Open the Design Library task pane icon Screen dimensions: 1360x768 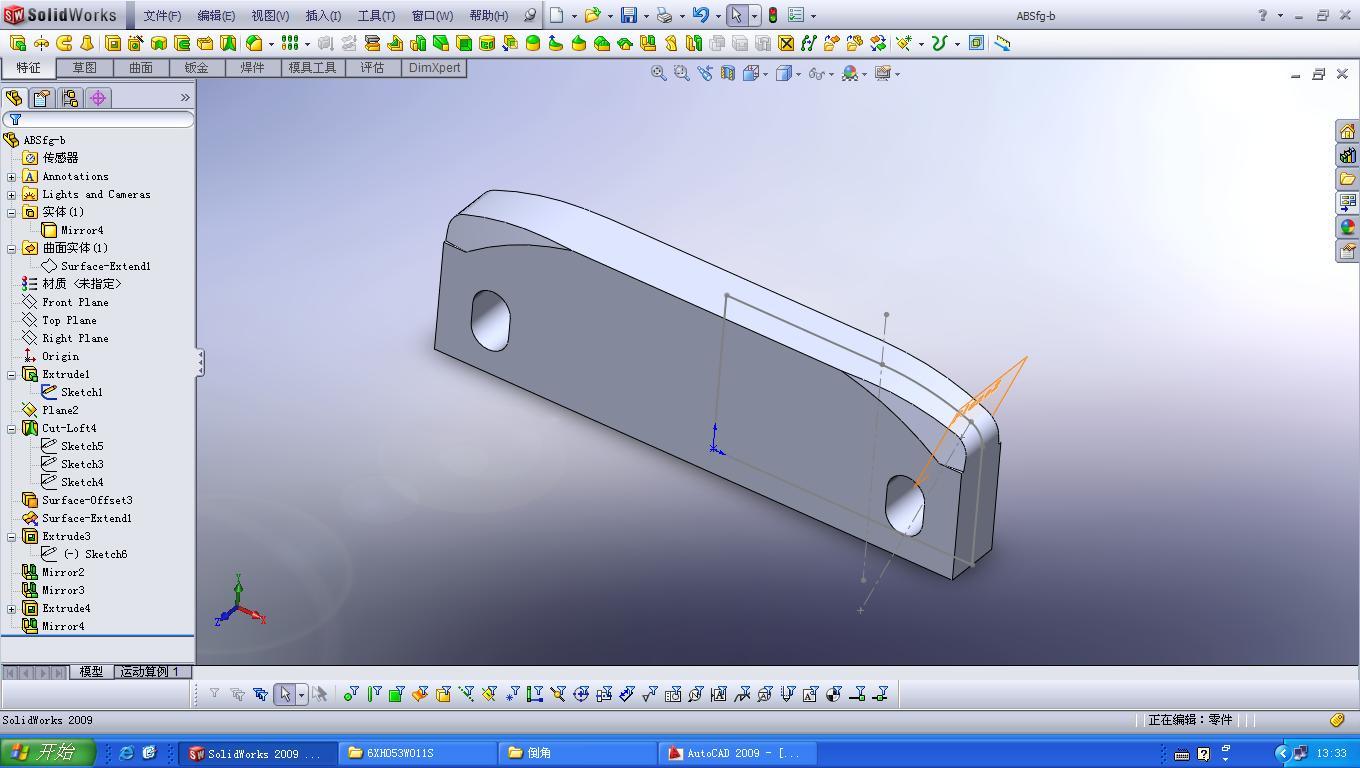tap(1347, 155)
